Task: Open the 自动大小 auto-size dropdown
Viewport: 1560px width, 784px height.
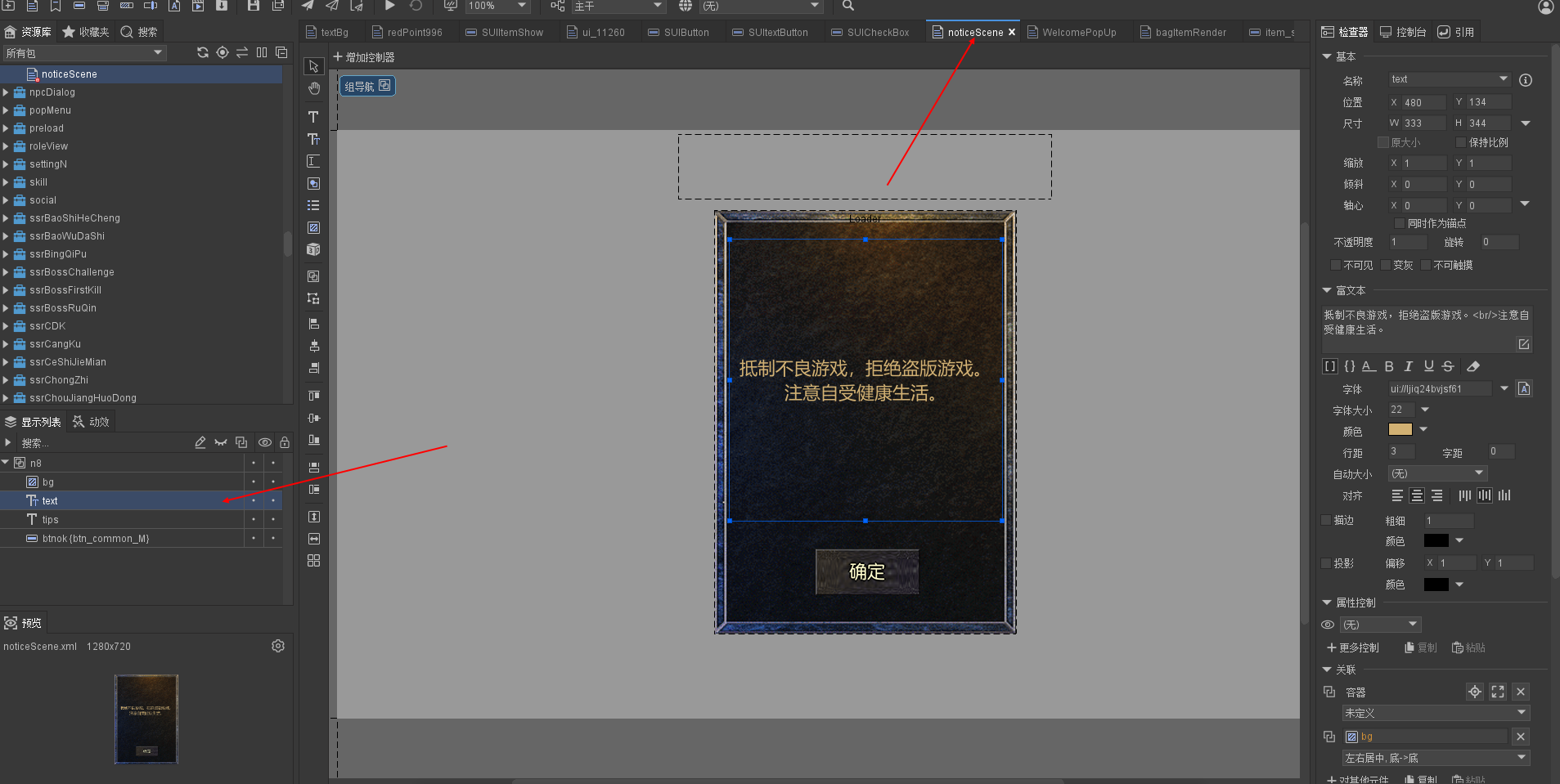Action: click(1437, 473)
